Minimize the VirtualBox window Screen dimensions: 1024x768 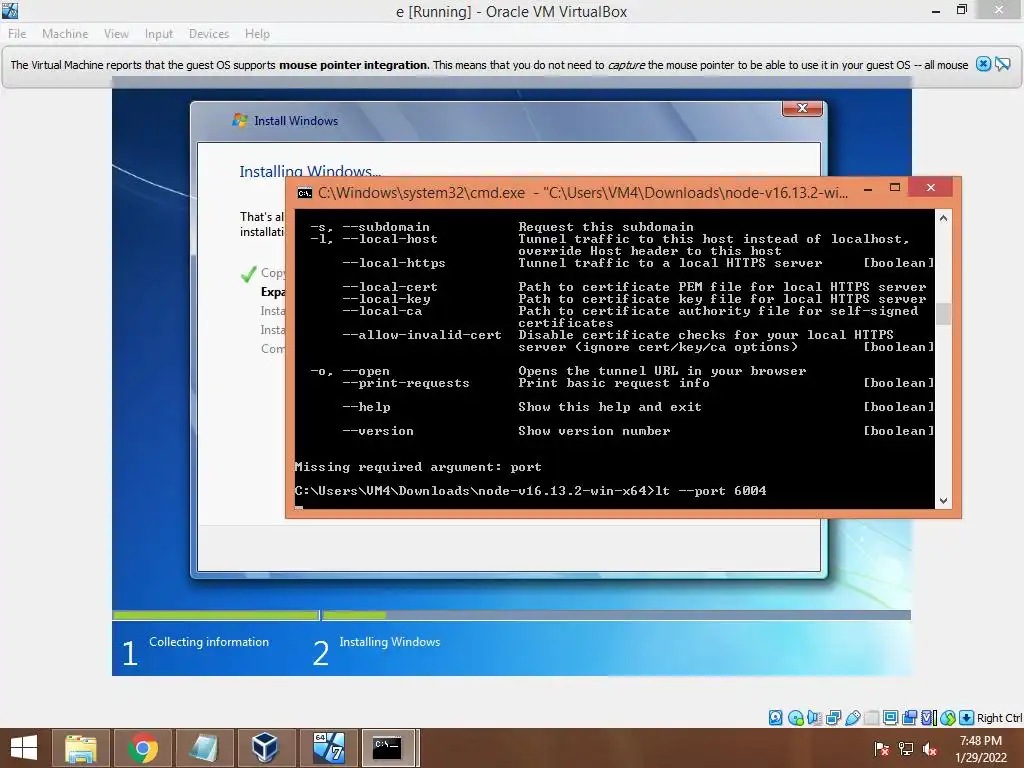pyautogui.click(x=936, y=11)
